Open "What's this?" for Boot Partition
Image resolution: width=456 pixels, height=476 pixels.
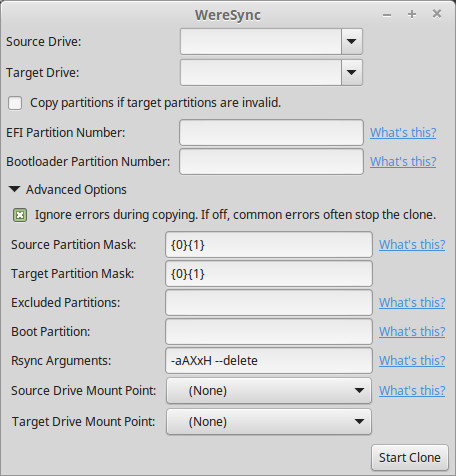(412, 332)
